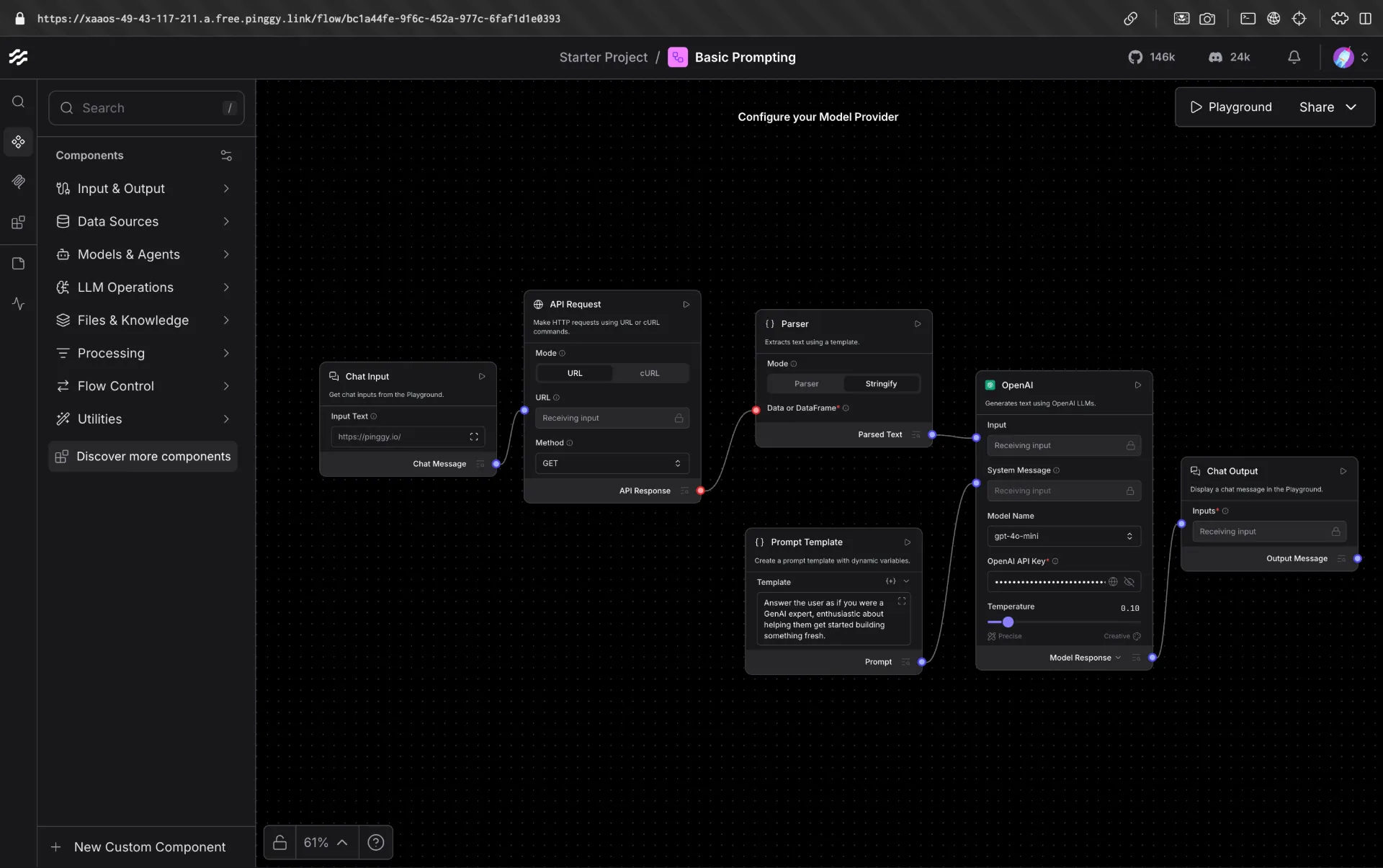Open the Playground
The width and height of the screenshot is (1383, 868).
[x=1232, y=107]
